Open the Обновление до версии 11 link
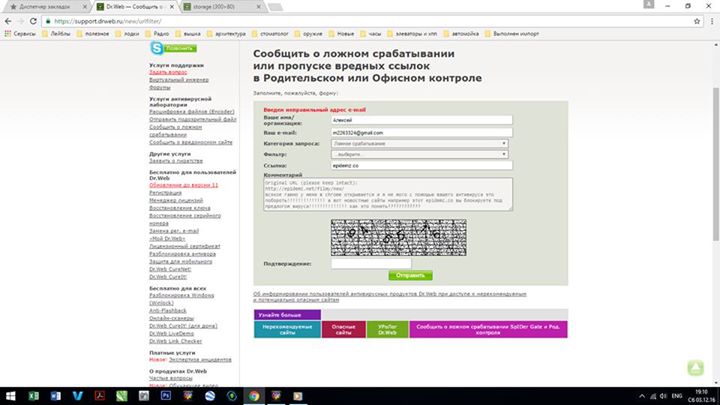This screenshot has height=405, width=720. click(184, 185)
